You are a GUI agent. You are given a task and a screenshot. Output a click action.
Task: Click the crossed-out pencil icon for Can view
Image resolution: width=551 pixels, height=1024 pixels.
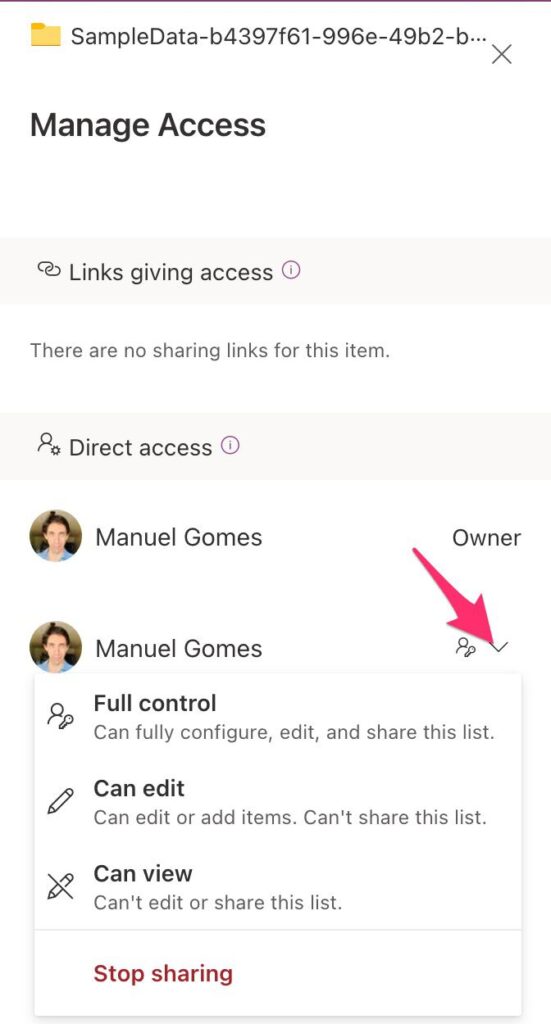click(x=61, y=886)
